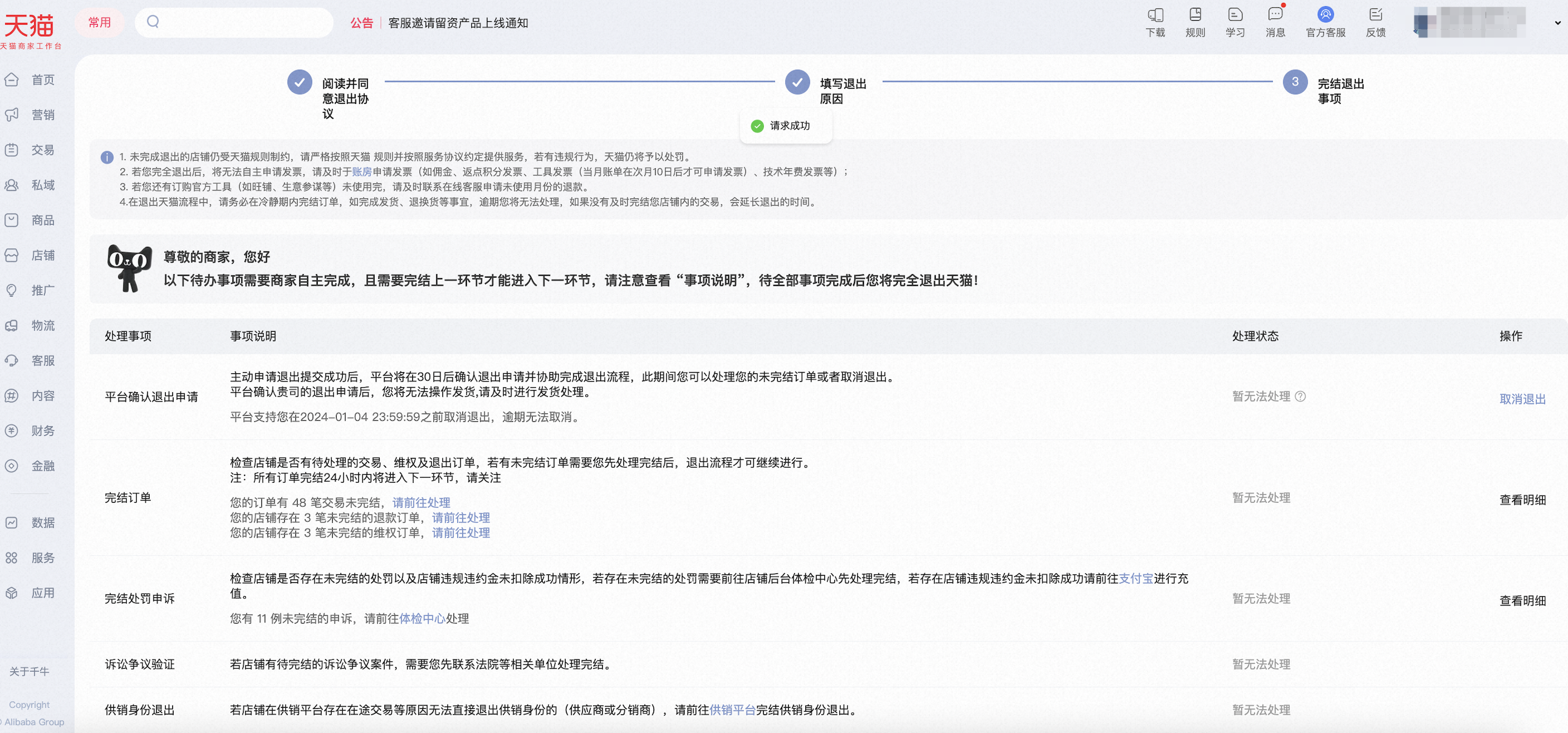Select the 常用 tab
The image size is (1568, 733).
click(99, 22)
